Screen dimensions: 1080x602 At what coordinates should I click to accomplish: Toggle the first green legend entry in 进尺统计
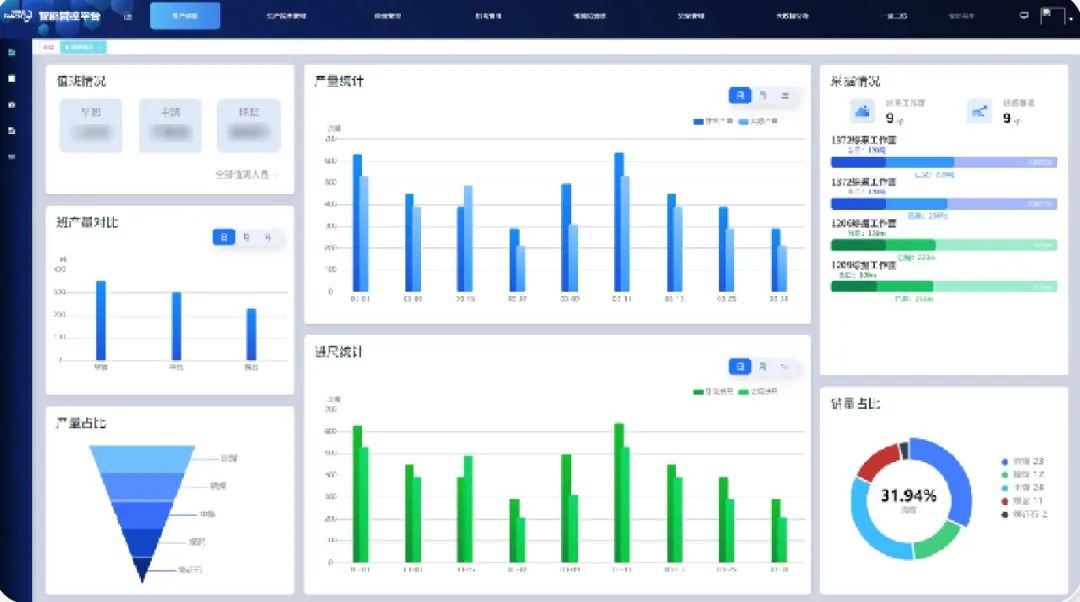coord(713,392)
